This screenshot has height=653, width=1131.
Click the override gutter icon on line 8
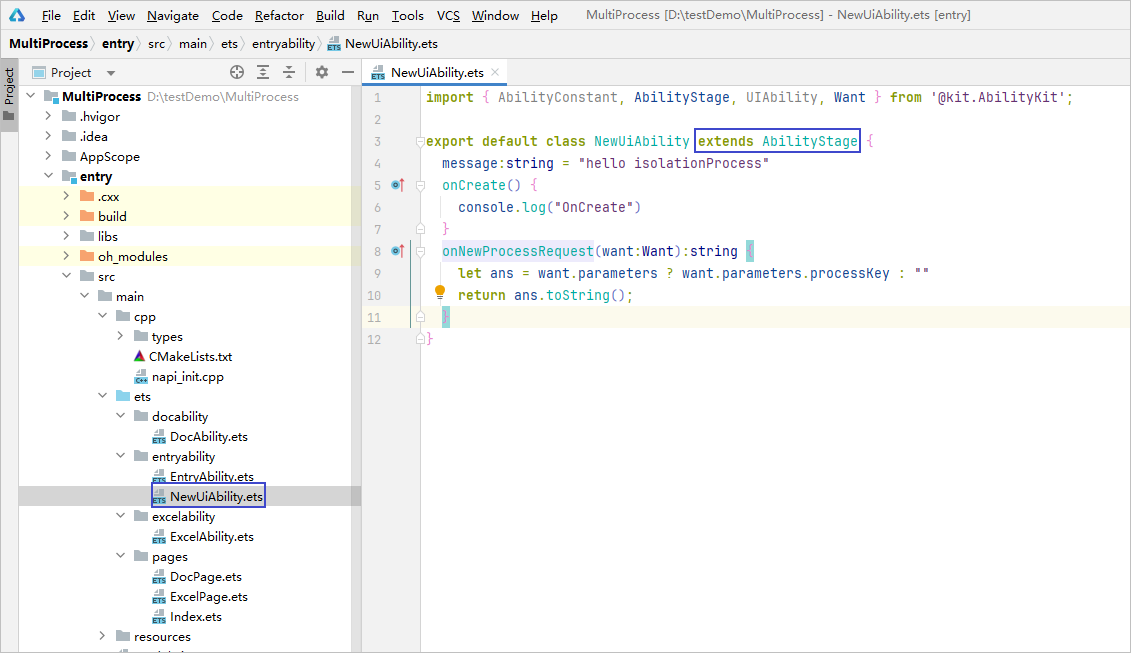(397, 251)
